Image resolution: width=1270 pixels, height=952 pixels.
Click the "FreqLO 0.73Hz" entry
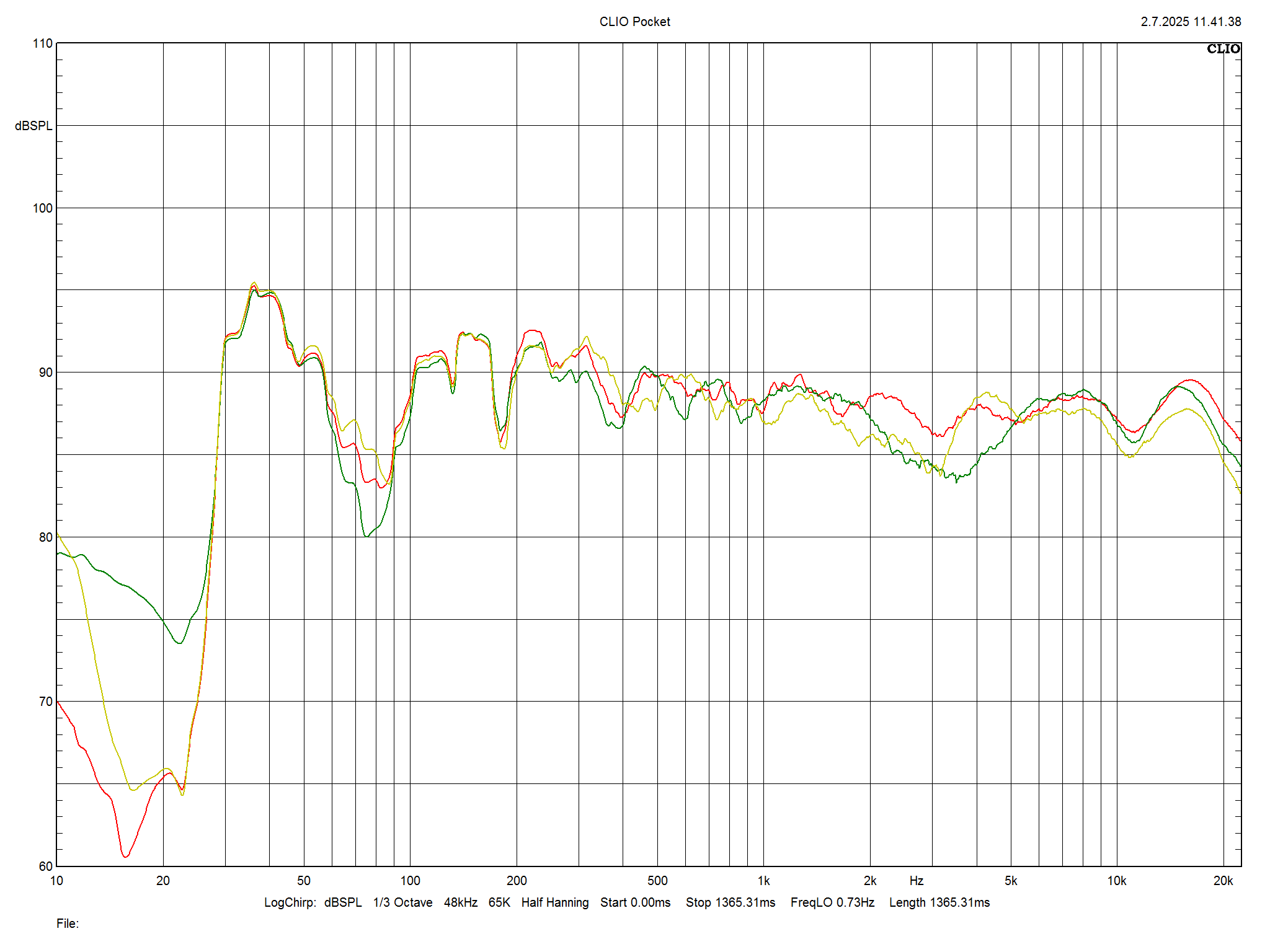(x=832, y=902)
